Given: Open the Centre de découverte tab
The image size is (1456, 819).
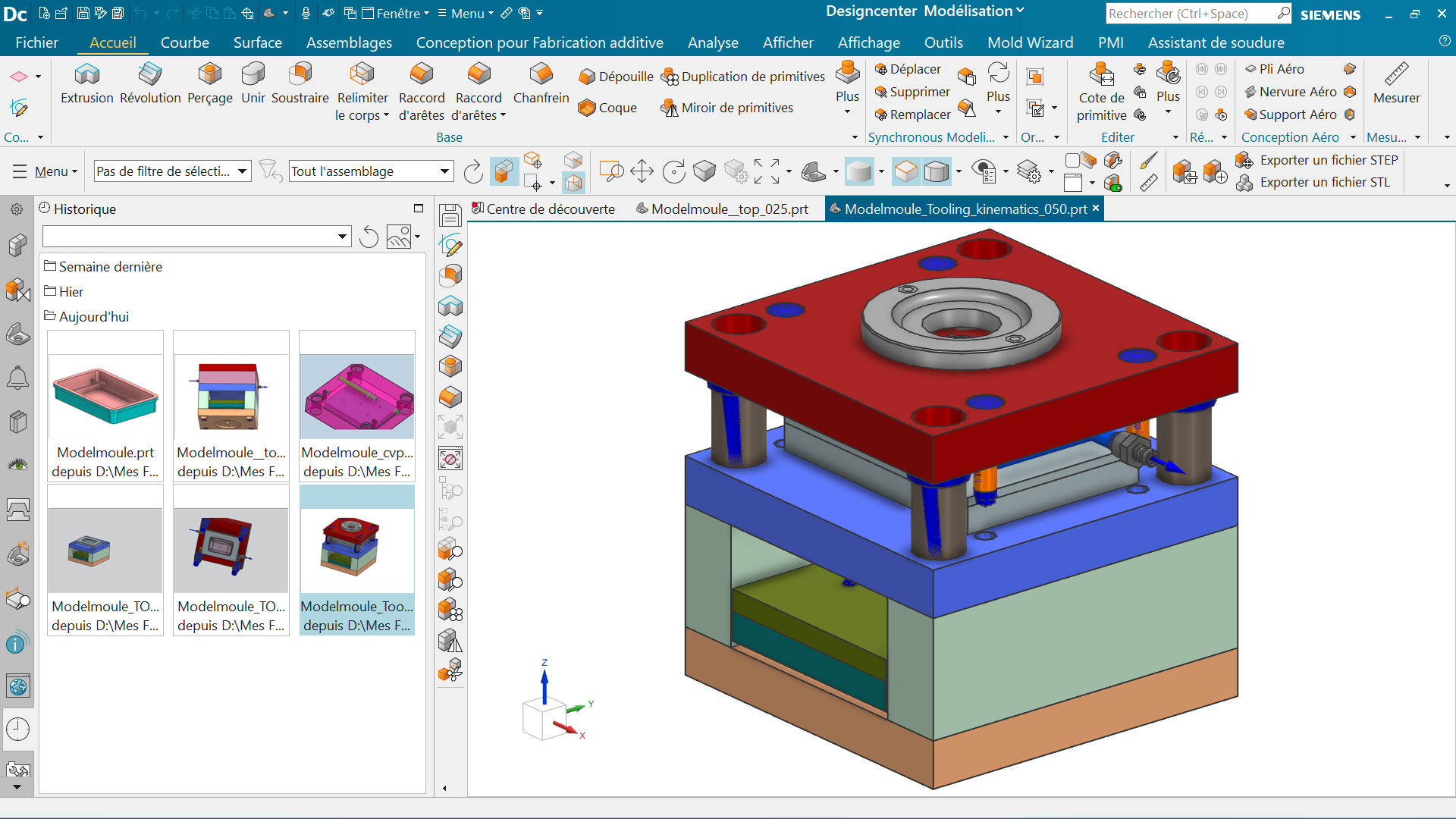Looking at the screenshot, I should pyautogui.click(x=543, y=209).
